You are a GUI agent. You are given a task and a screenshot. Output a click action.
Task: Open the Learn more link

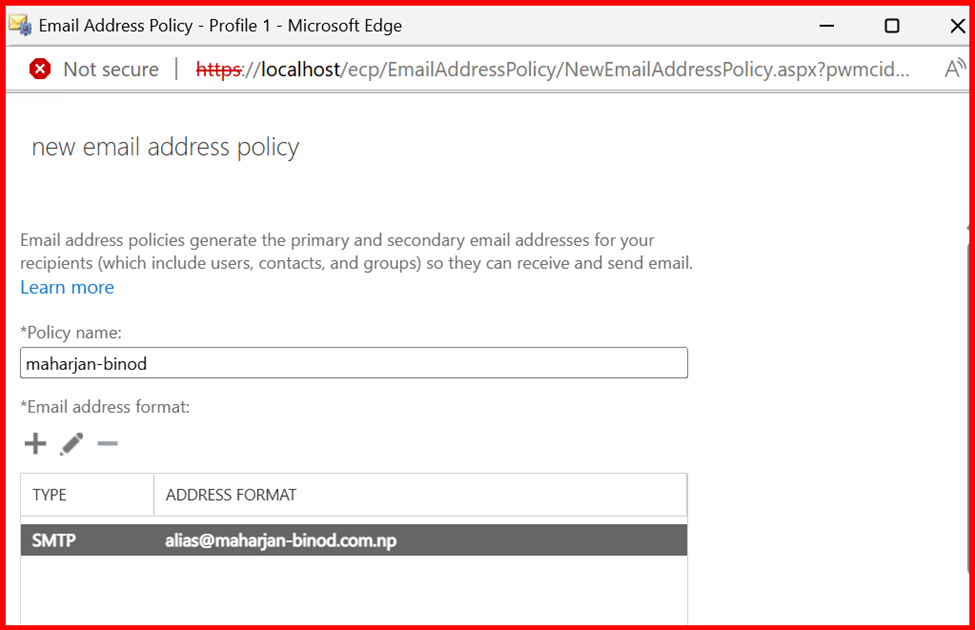[67, 288]
